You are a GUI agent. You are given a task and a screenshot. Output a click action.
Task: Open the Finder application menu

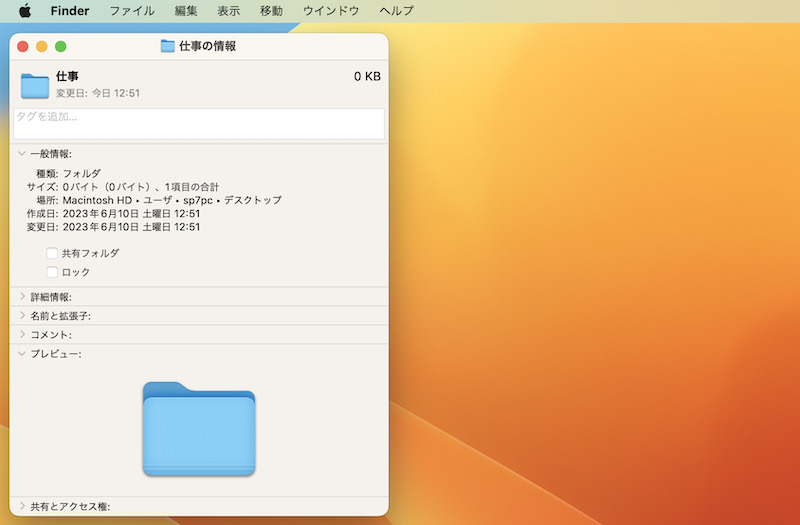[x=70, y=11]
